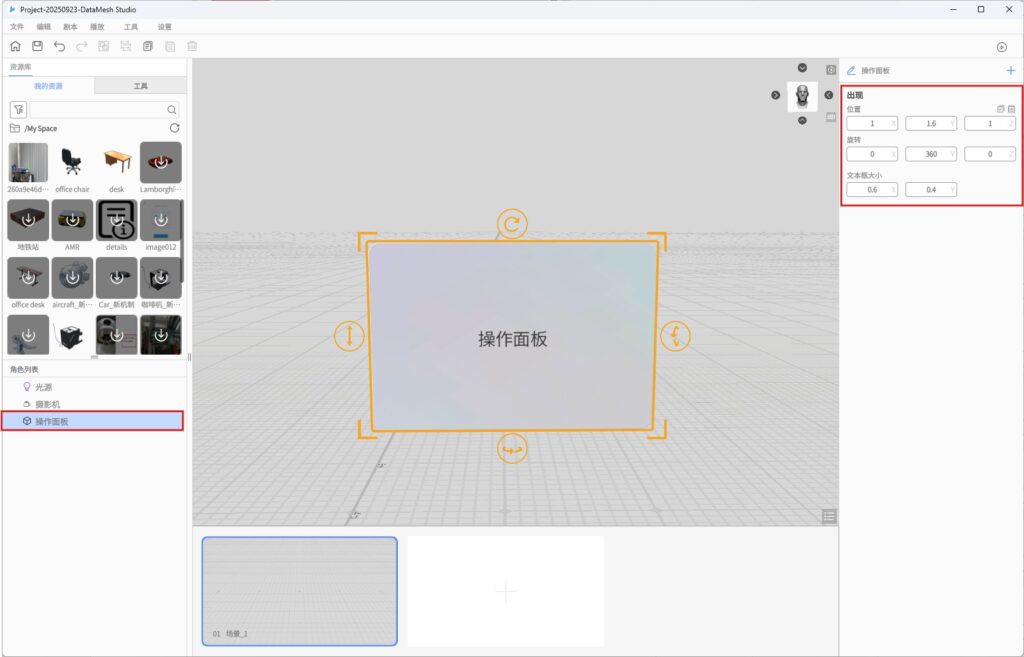Select 光源 in the role list

pyautogui.click(x=44, y=387)
